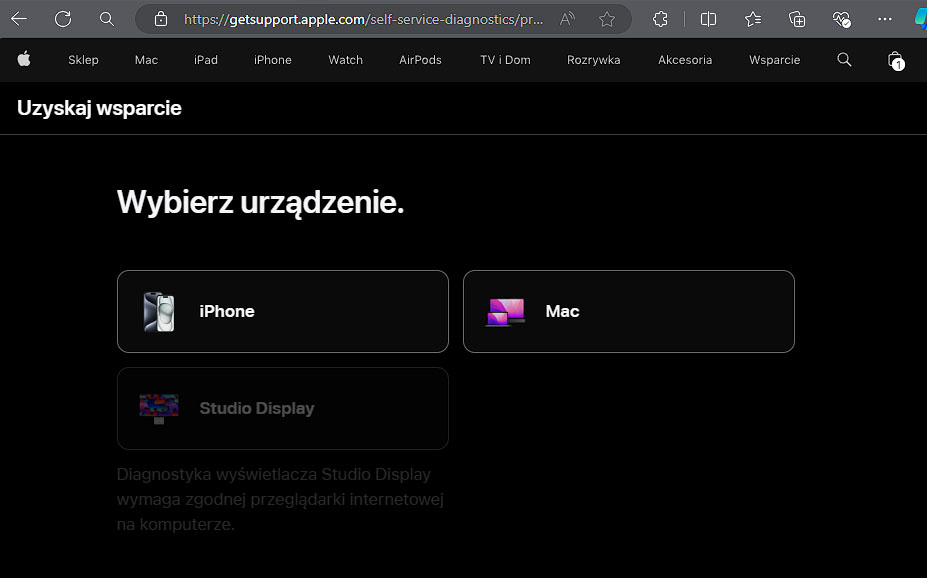Go back using the browser back arrow
The image size is (927, 578).
pyautogui.click(x=19, y=19)
